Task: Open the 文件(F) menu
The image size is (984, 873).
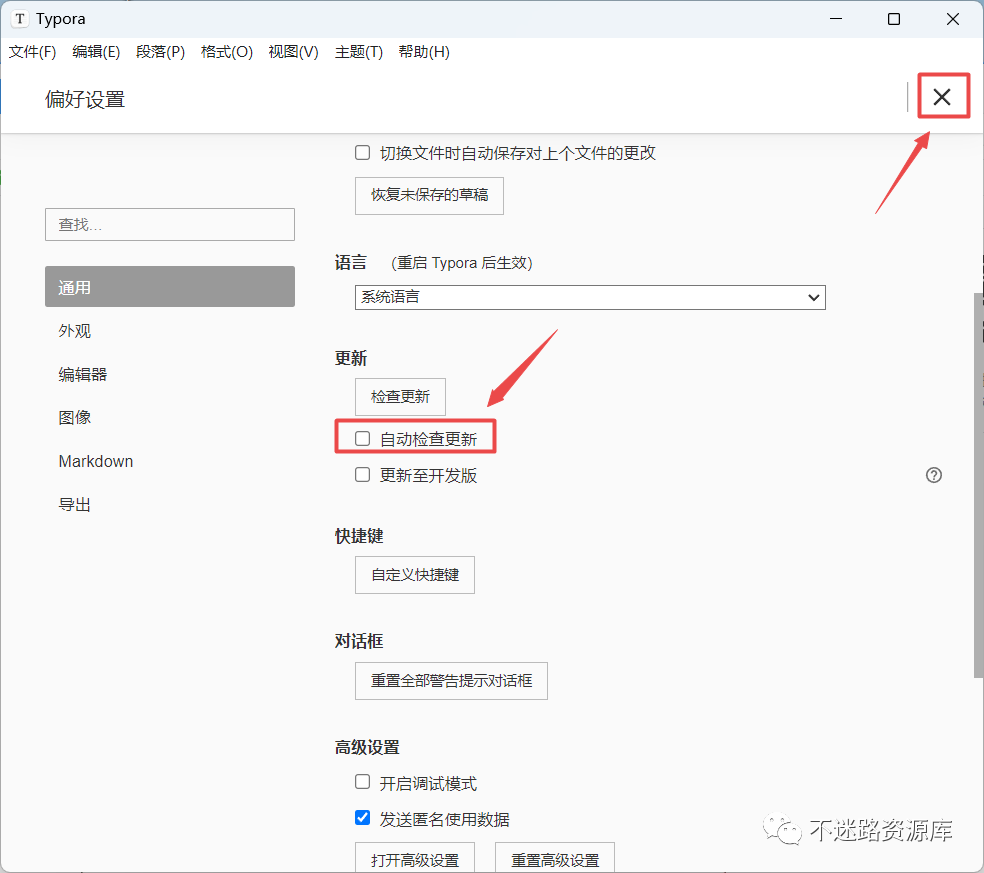Action: coord(32,52)
